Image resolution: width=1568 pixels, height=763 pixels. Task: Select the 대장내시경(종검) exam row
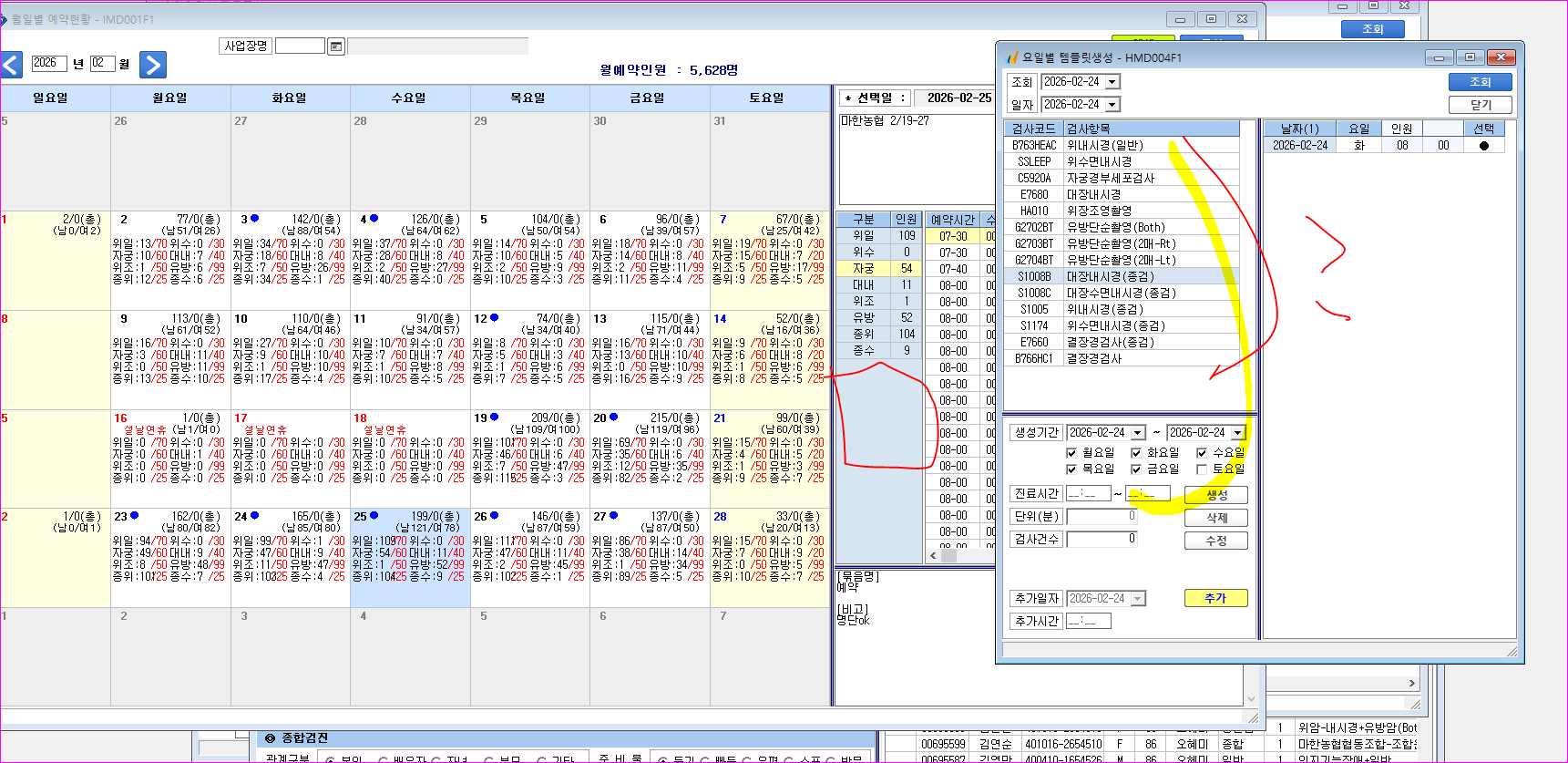[1122, 276]
